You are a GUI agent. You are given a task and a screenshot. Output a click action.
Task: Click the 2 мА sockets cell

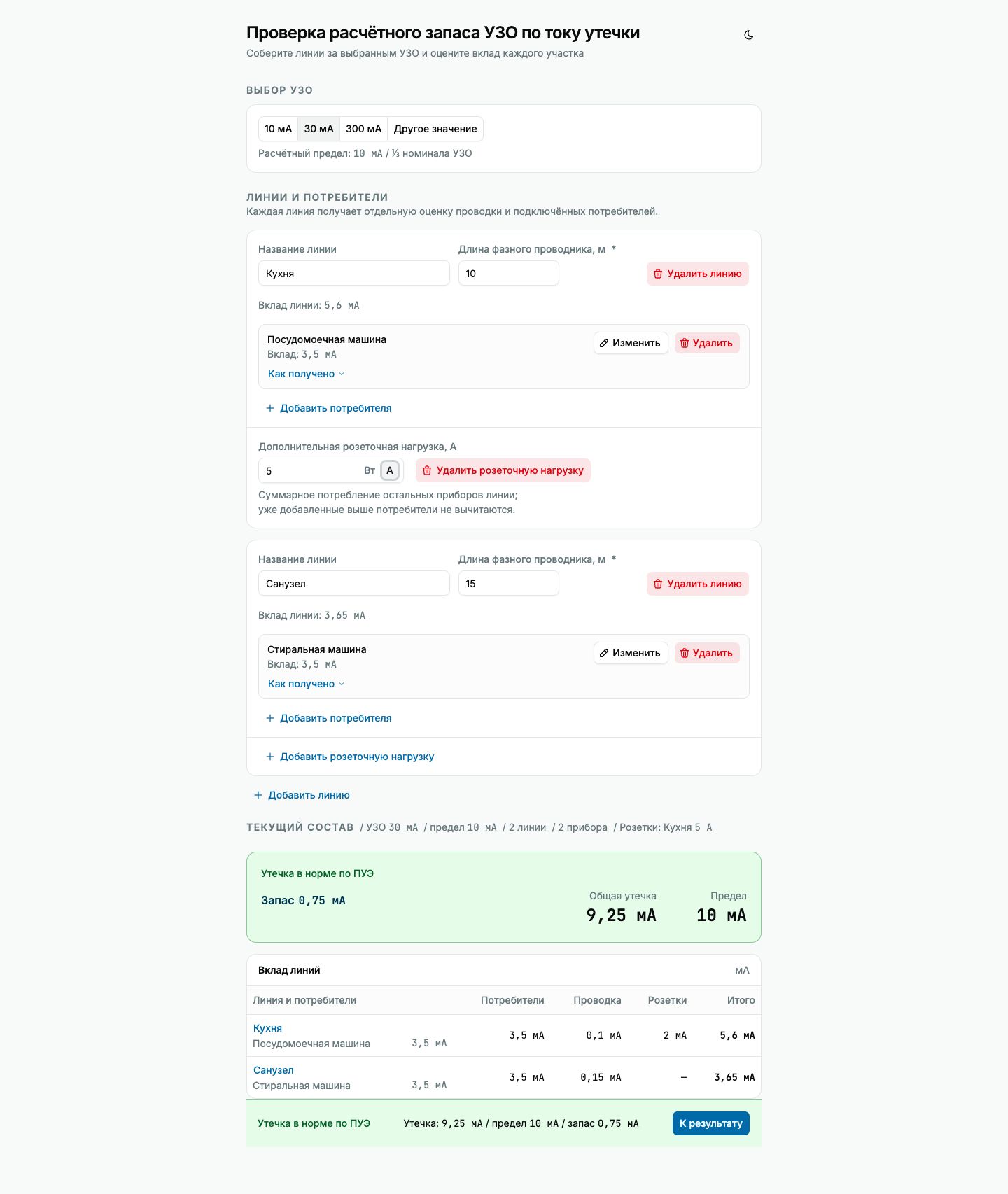click(675, 1035)
